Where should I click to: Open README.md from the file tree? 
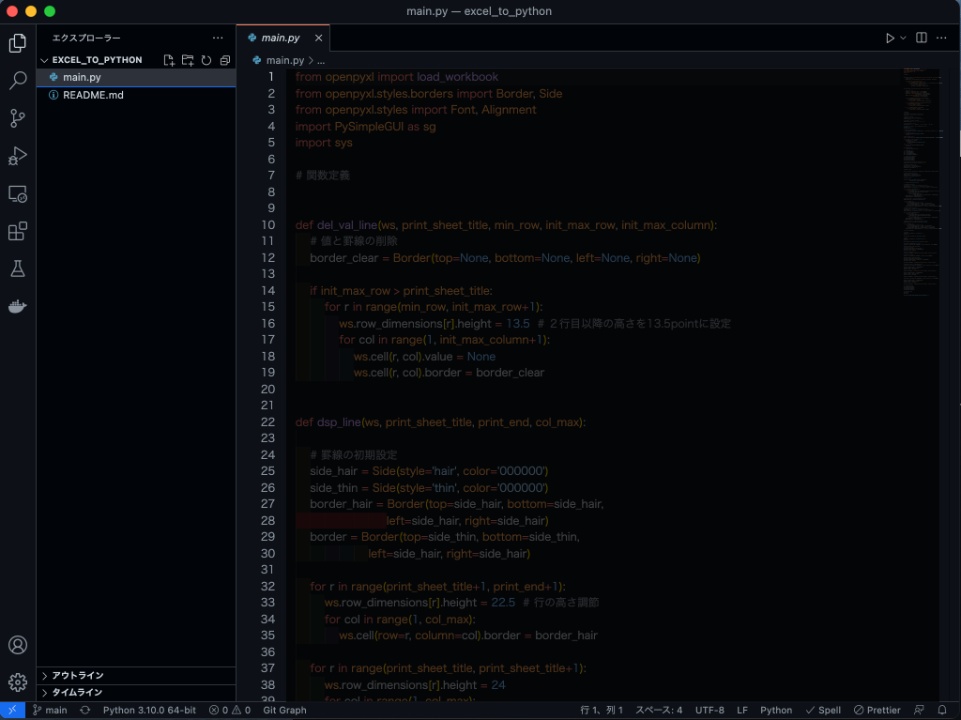(x=93, y=95)
